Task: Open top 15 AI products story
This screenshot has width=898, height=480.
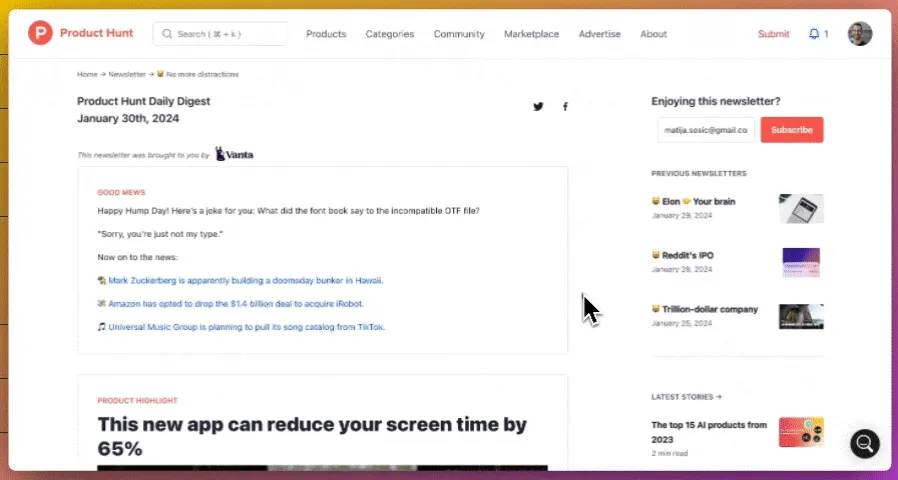Action: click(709, 432)
